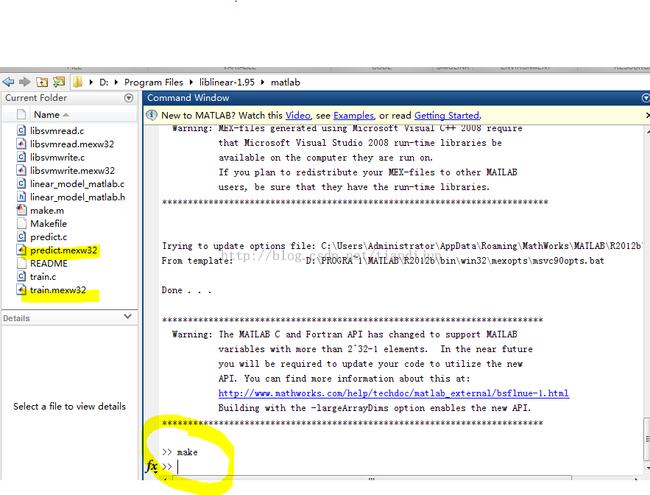Screen dimensions: 650x495
Task: Select libsvmread.mexw32 file
Action: pyautogui.click(x=72, y=144)
